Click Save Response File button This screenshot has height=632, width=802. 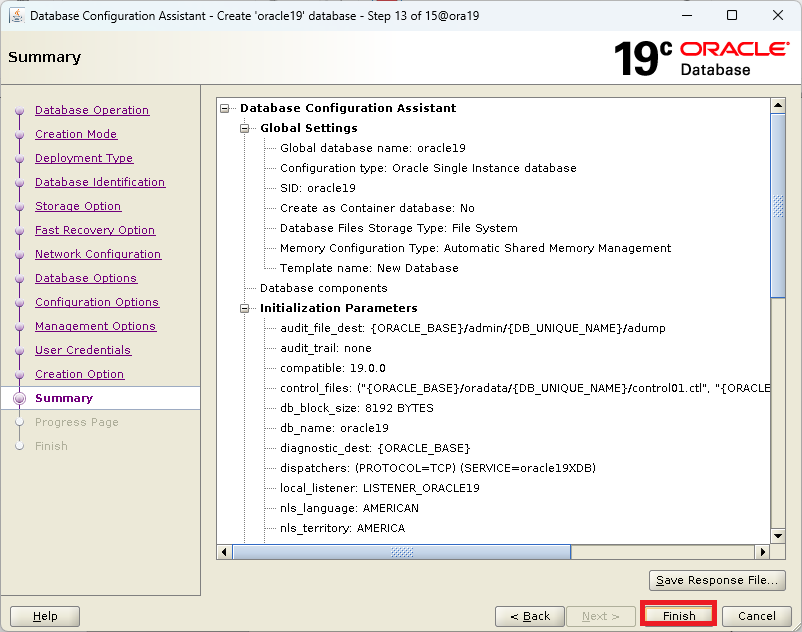717,580
